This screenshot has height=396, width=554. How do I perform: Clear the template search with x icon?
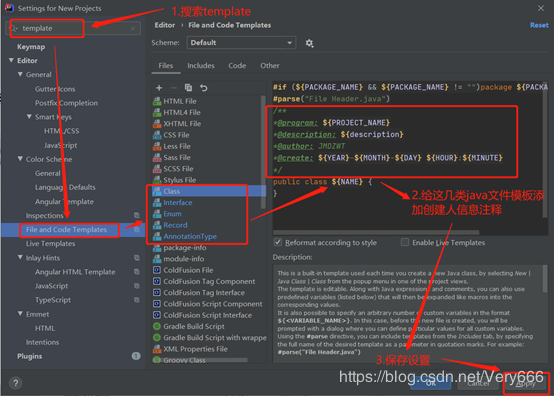[x=133, y=28]
